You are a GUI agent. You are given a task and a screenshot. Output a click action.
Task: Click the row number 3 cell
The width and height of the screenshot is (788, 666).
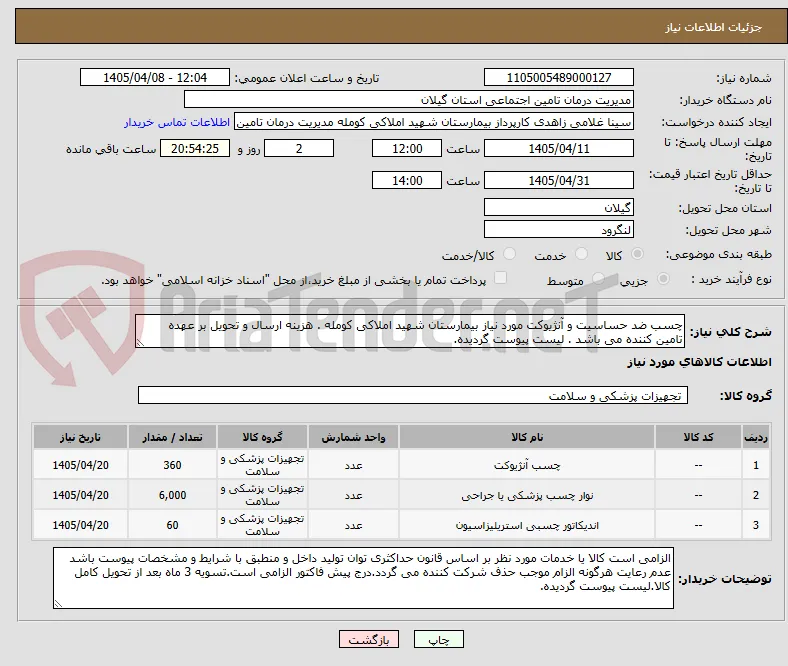tap(756, 525)
